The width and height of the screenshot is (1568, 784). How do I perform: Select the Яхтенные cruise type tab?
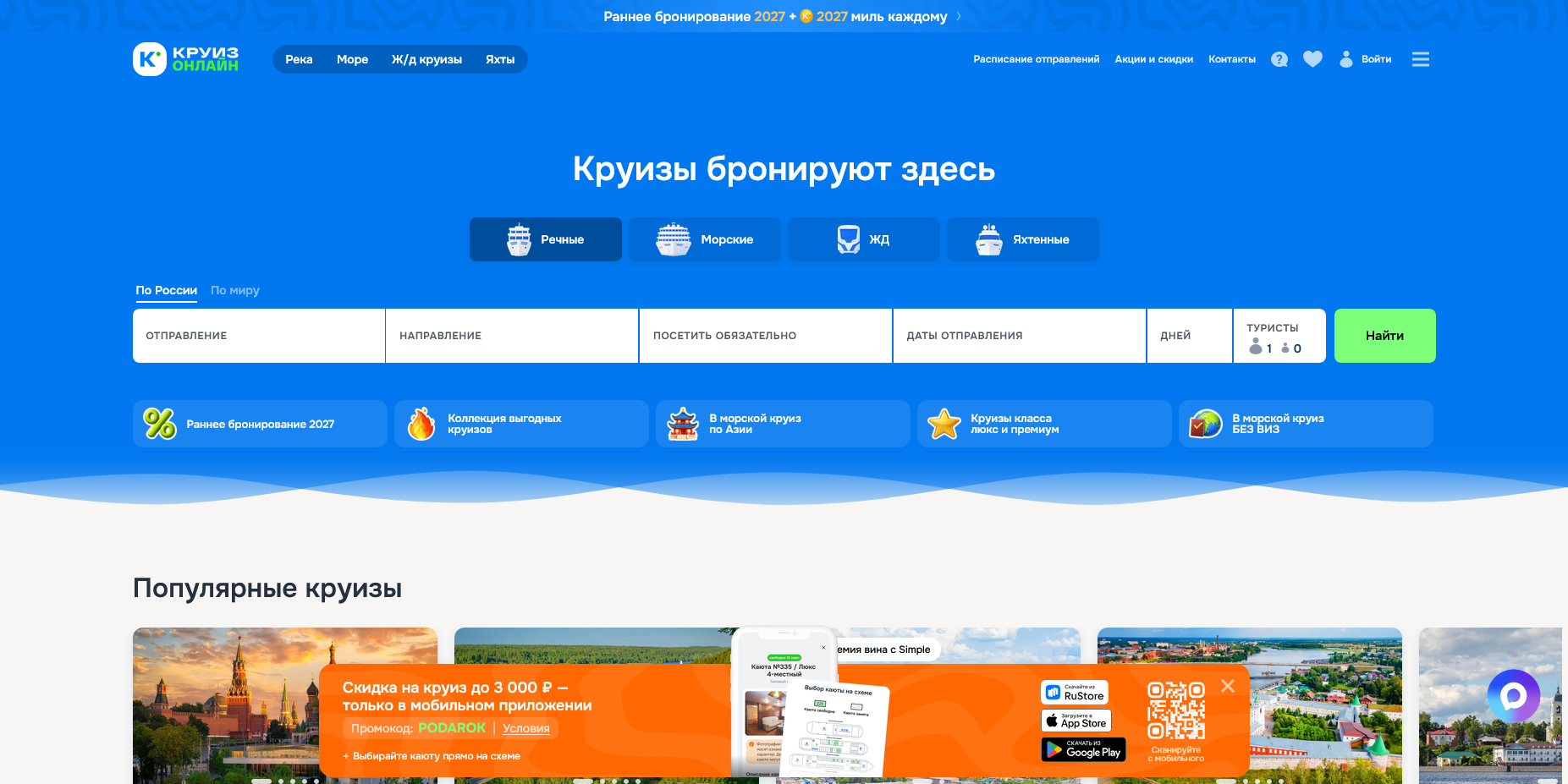point(1023,239)
